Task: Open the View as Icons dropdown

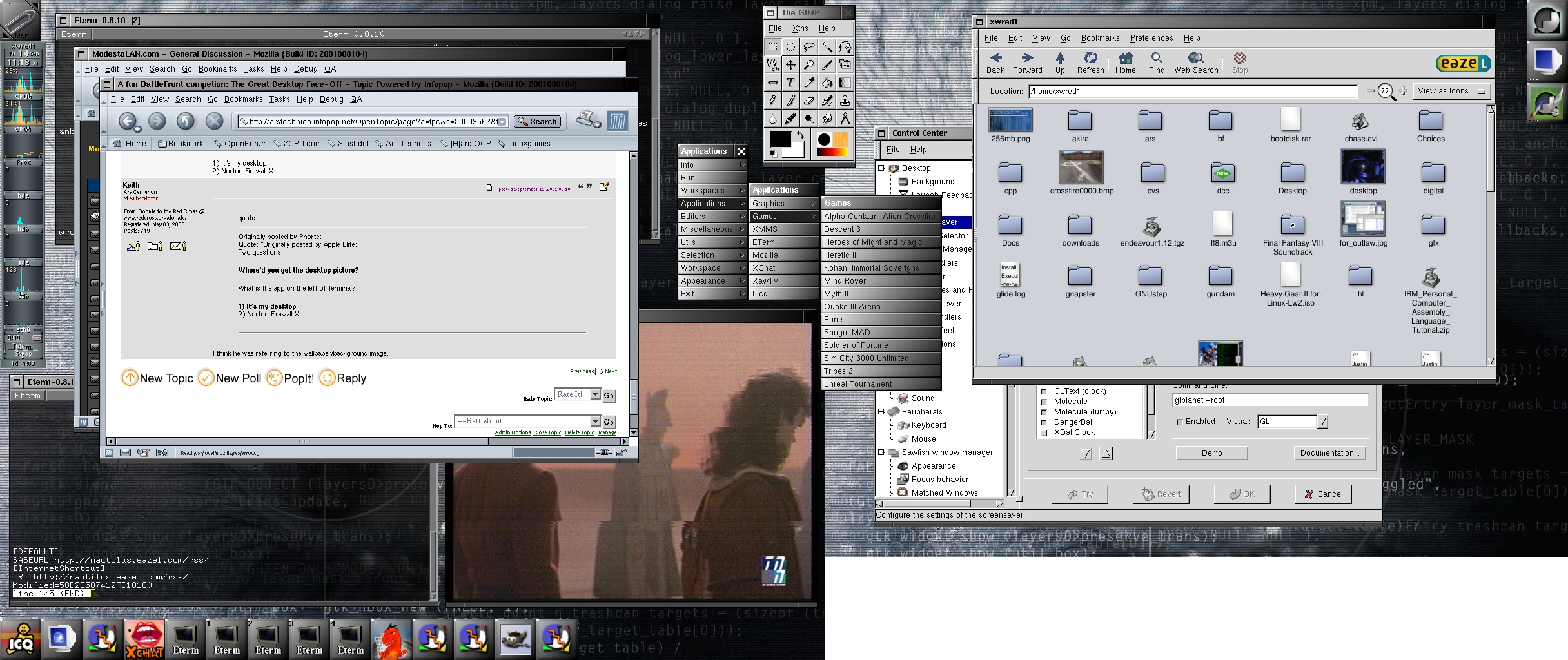Action: 1453,91
